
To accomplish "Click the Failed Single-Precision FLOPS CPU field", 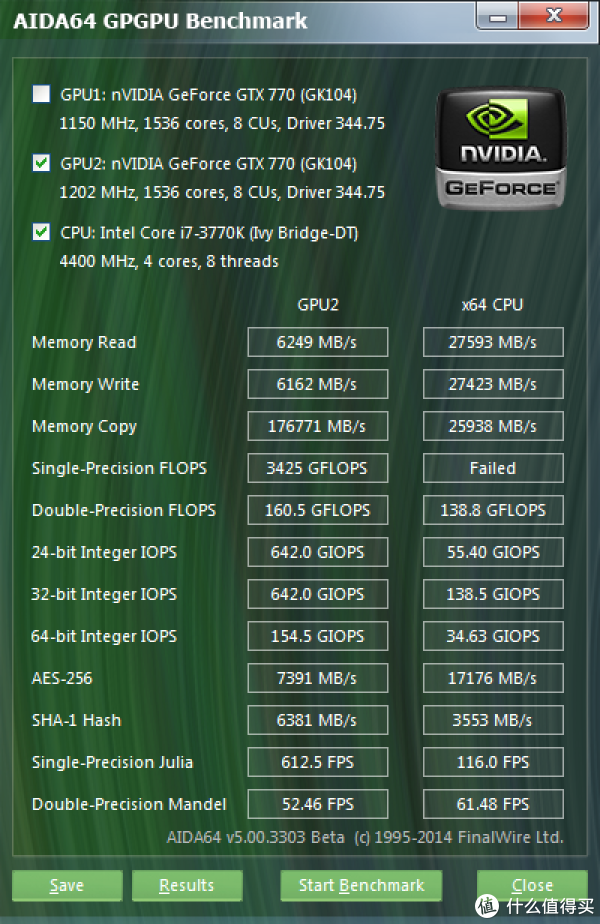I will (x=493, y=468).
